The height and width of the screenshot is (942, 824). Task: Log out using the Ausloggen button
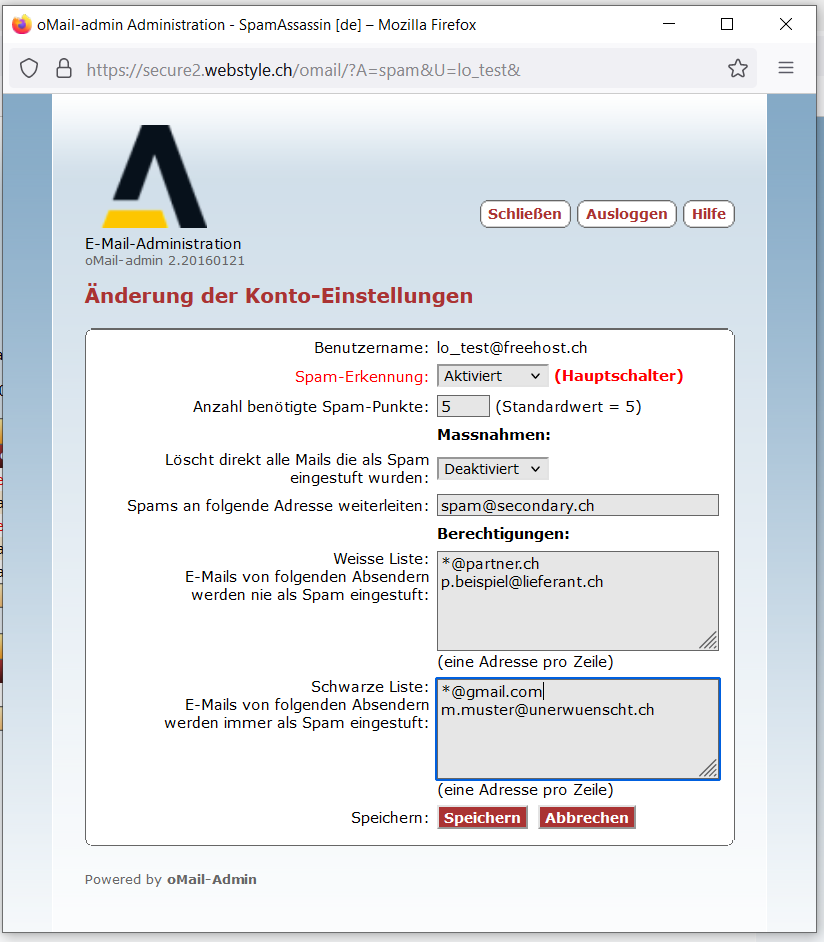626,214
